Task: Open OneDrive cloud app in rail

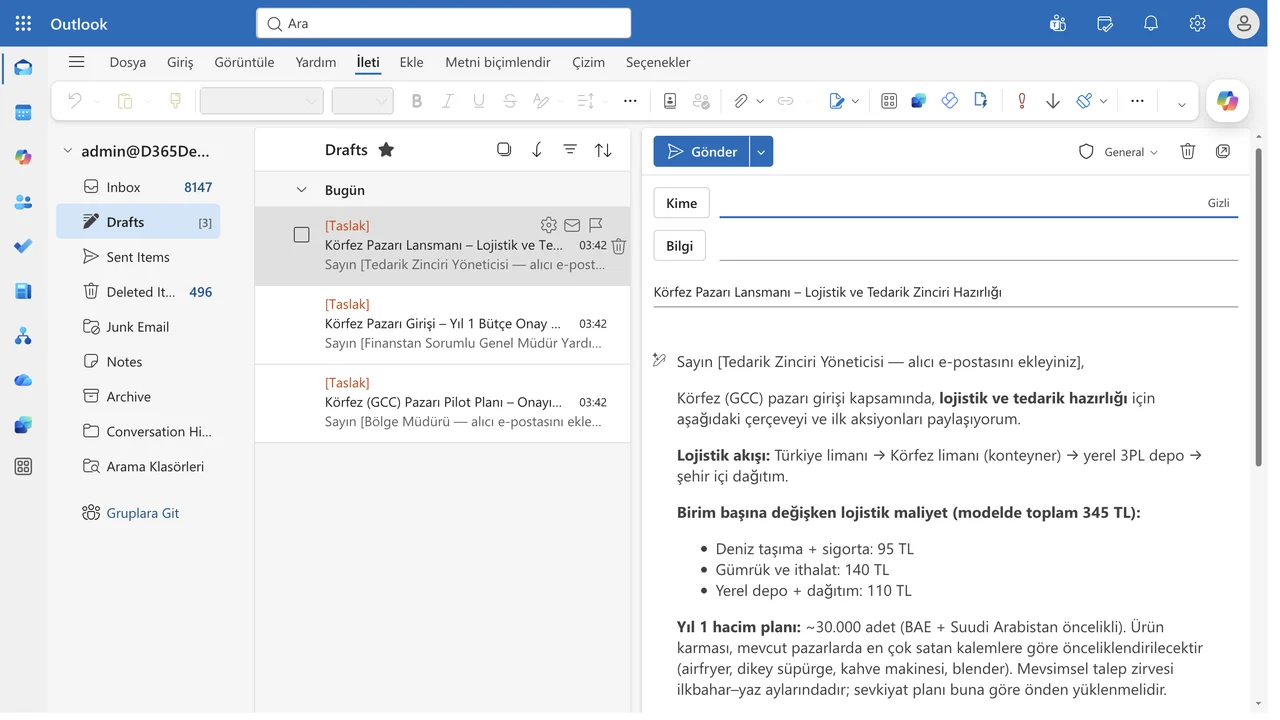Action: 23,380
